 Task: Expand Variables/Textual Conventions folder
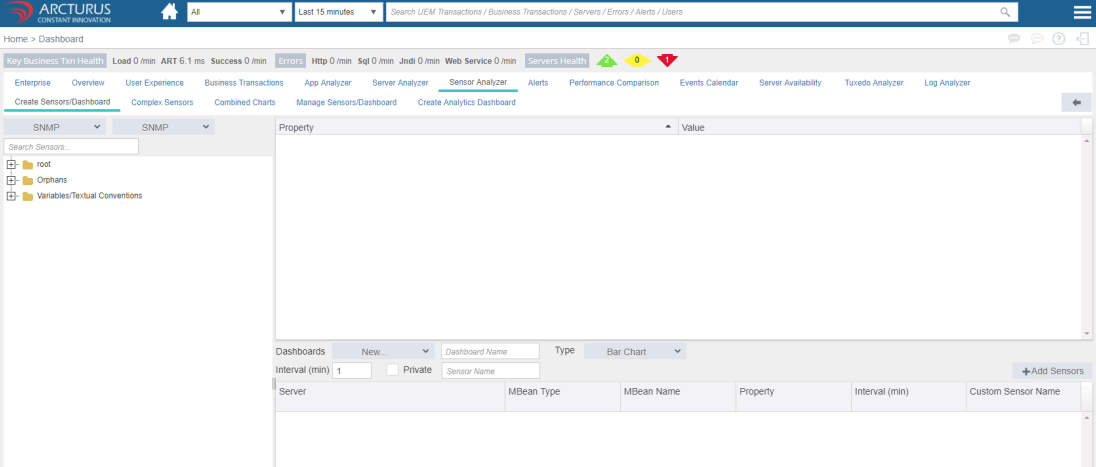click(11, 196)
